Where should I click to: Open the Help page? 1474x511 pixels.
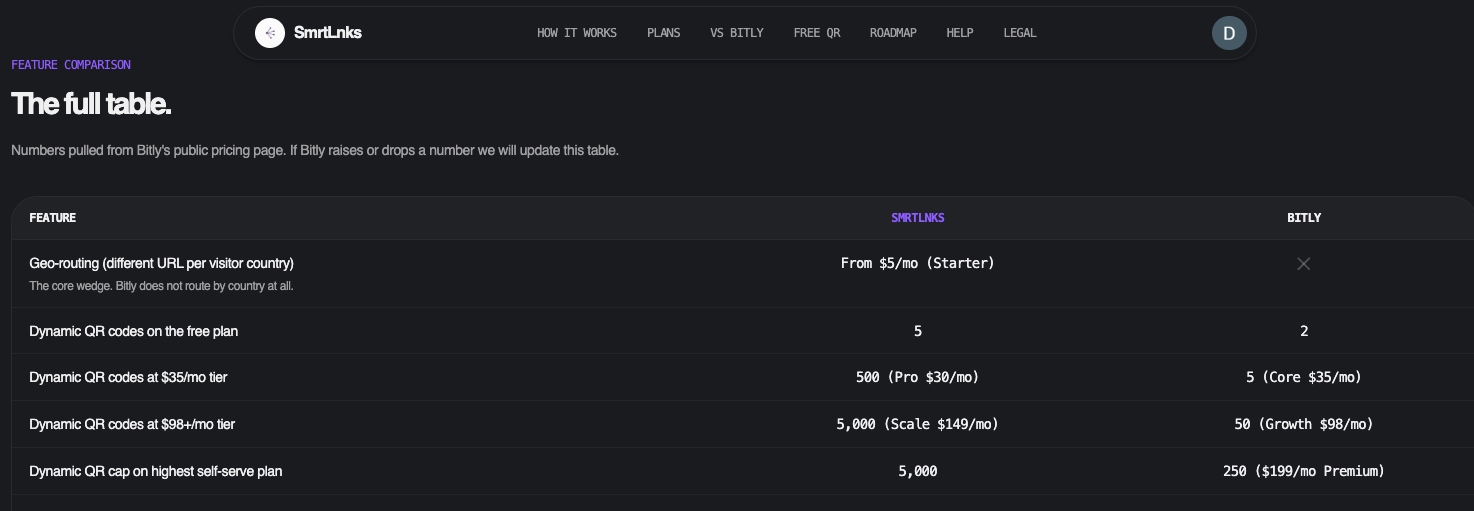click(x=960, y=33)
